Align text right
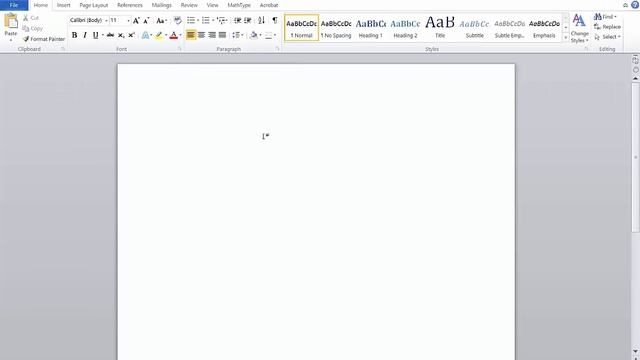This screenshot has height=360, width=640. [212, 35]
